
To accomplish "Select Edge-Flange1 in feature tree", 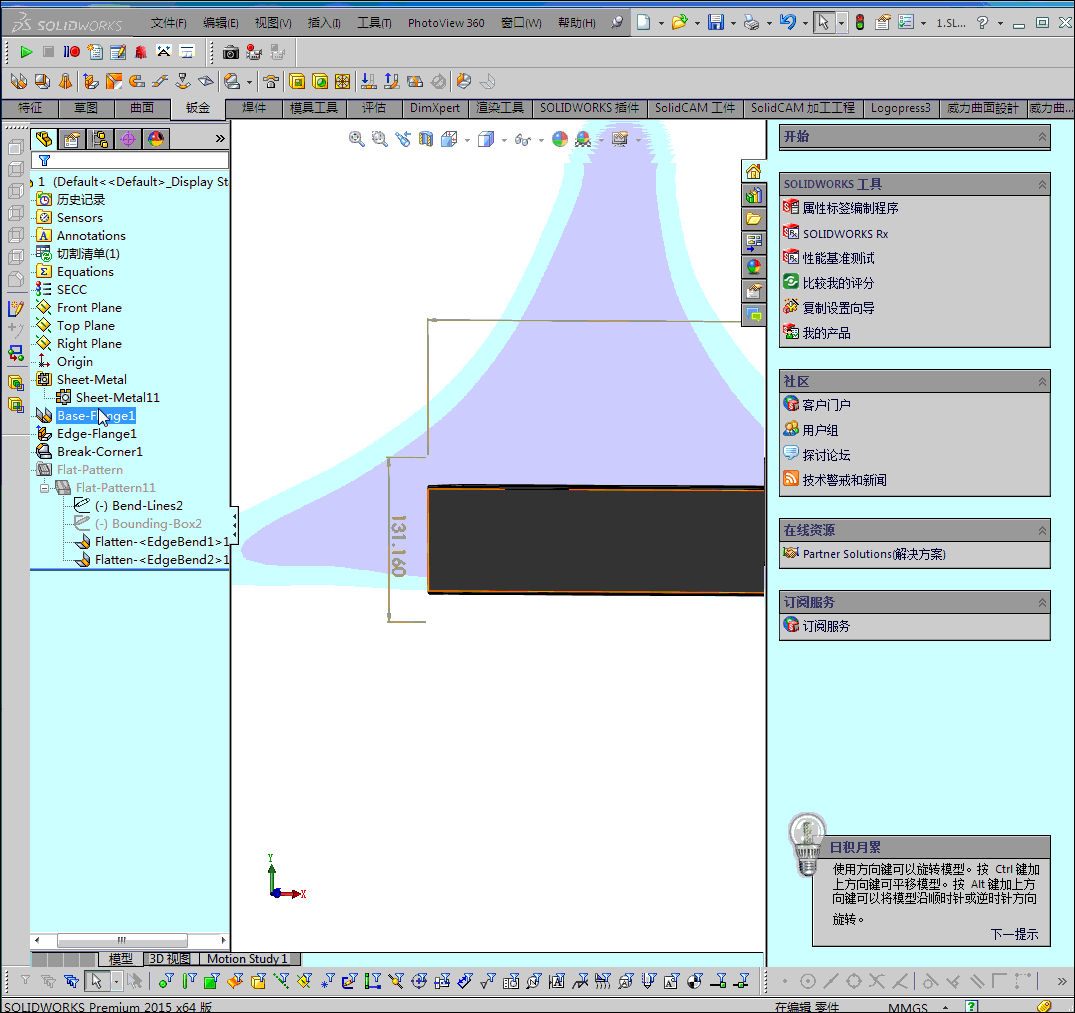I will pos(97,434).
